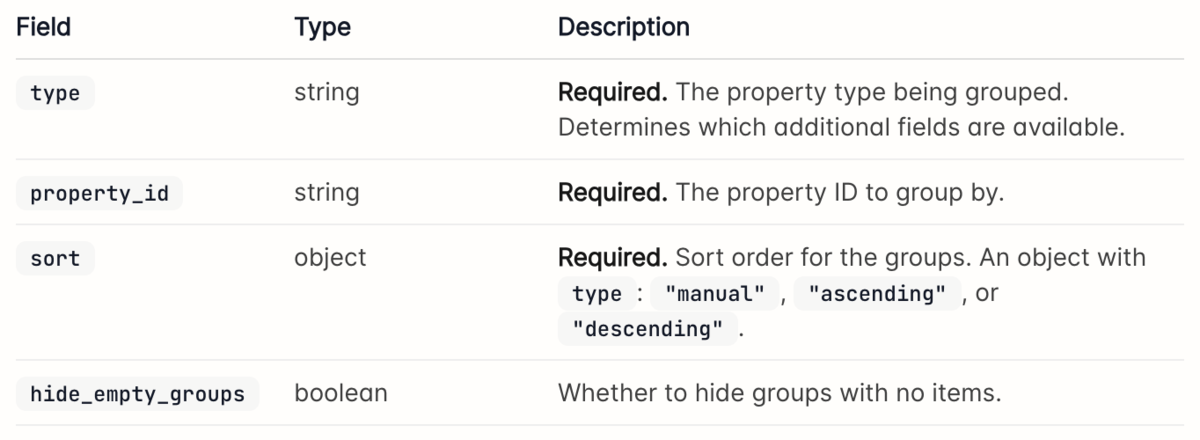The image size is (1200, 440).
Task: Click the inline type code in sort description
Action: (597, 295)
